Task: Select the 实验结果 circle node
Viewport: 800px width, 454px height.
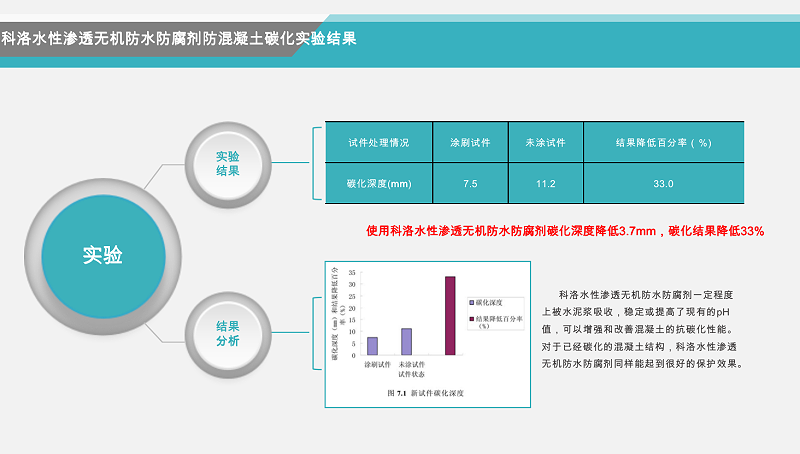Action: pos(228,163)
